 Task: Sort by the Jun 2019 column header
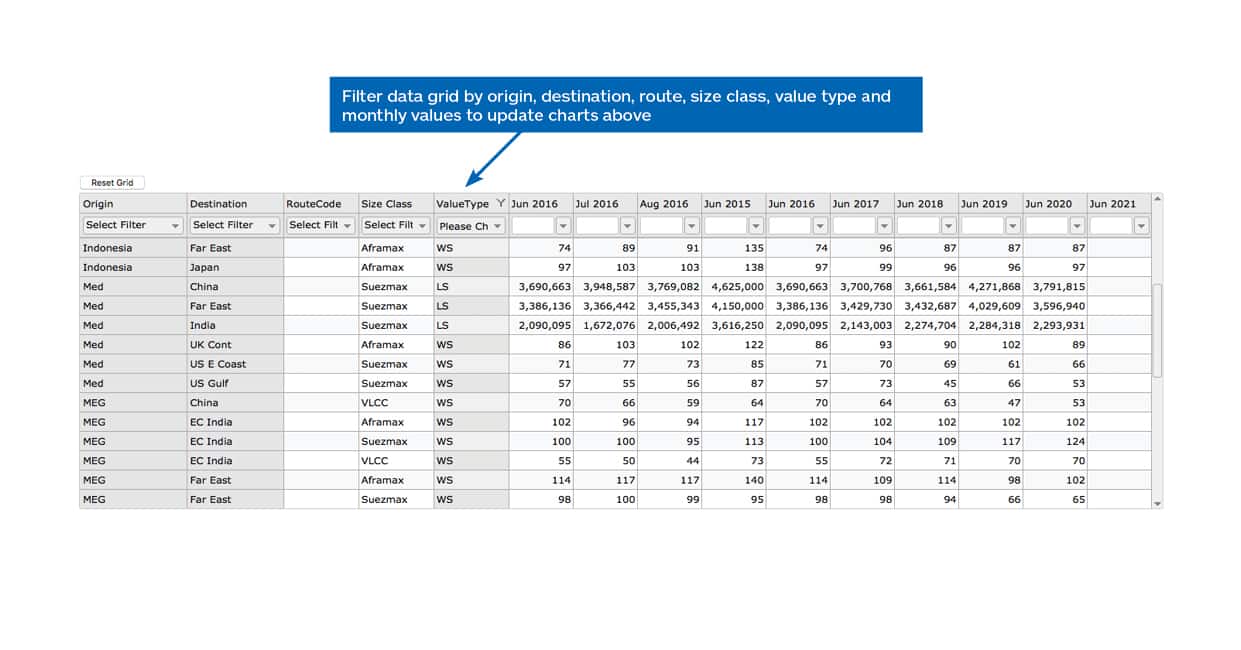[990, 204]
